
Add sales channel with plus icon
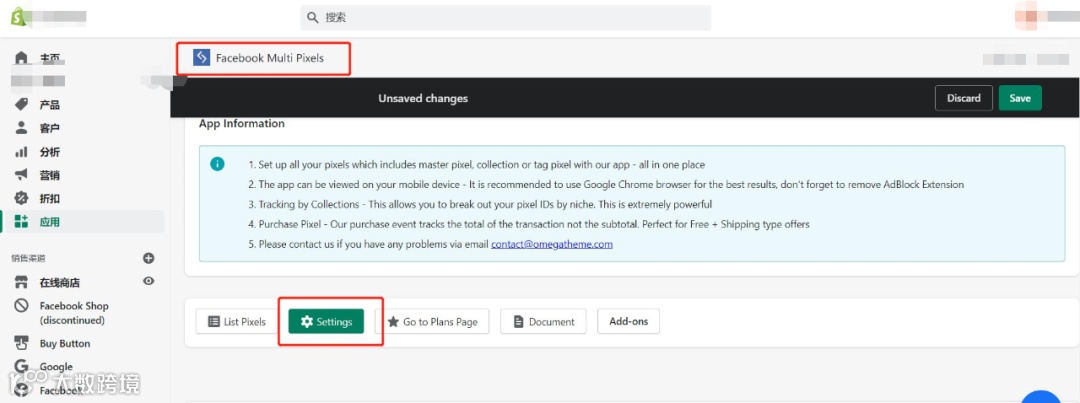point(148,258)
